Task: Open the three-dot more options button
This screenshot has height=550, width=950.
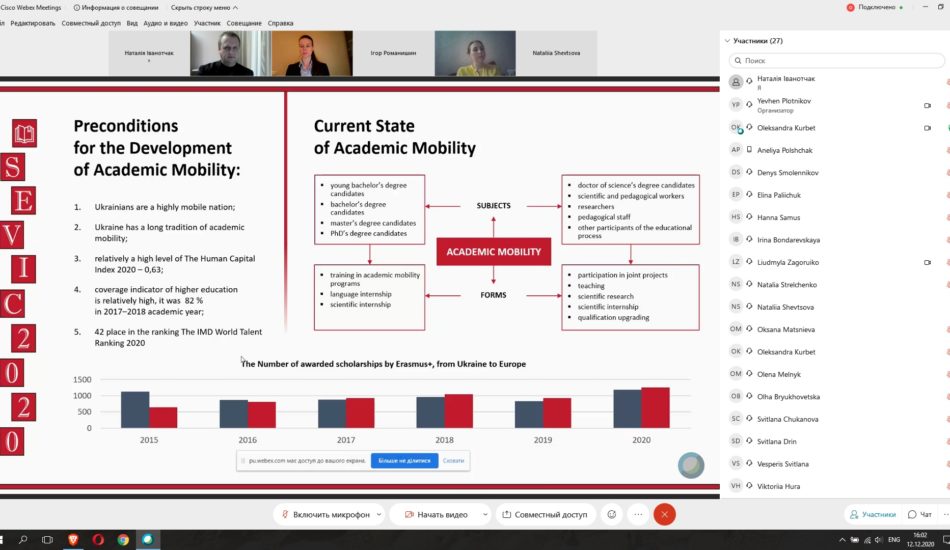Action: [x=637, y=514]
